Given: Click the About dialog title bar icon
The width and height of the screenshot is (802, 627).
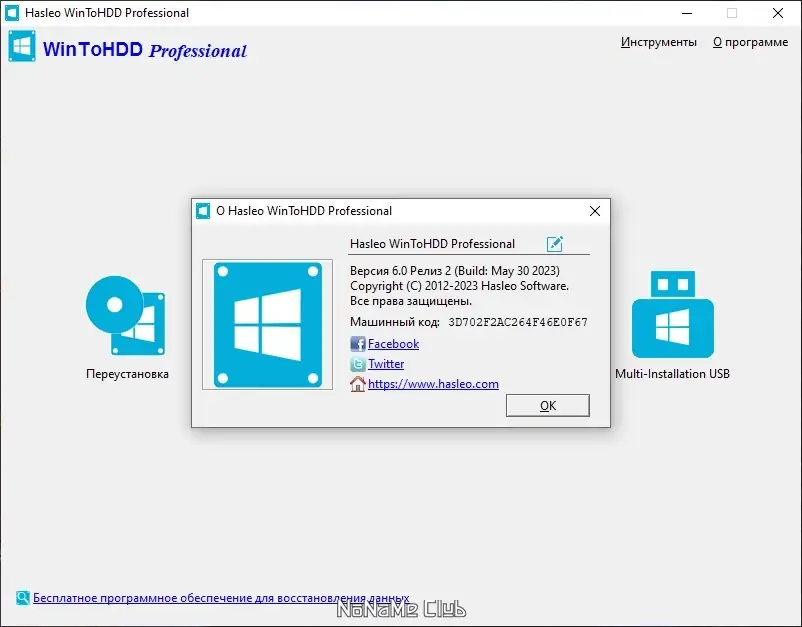Looking at the screenshot, I should [203, 211].
